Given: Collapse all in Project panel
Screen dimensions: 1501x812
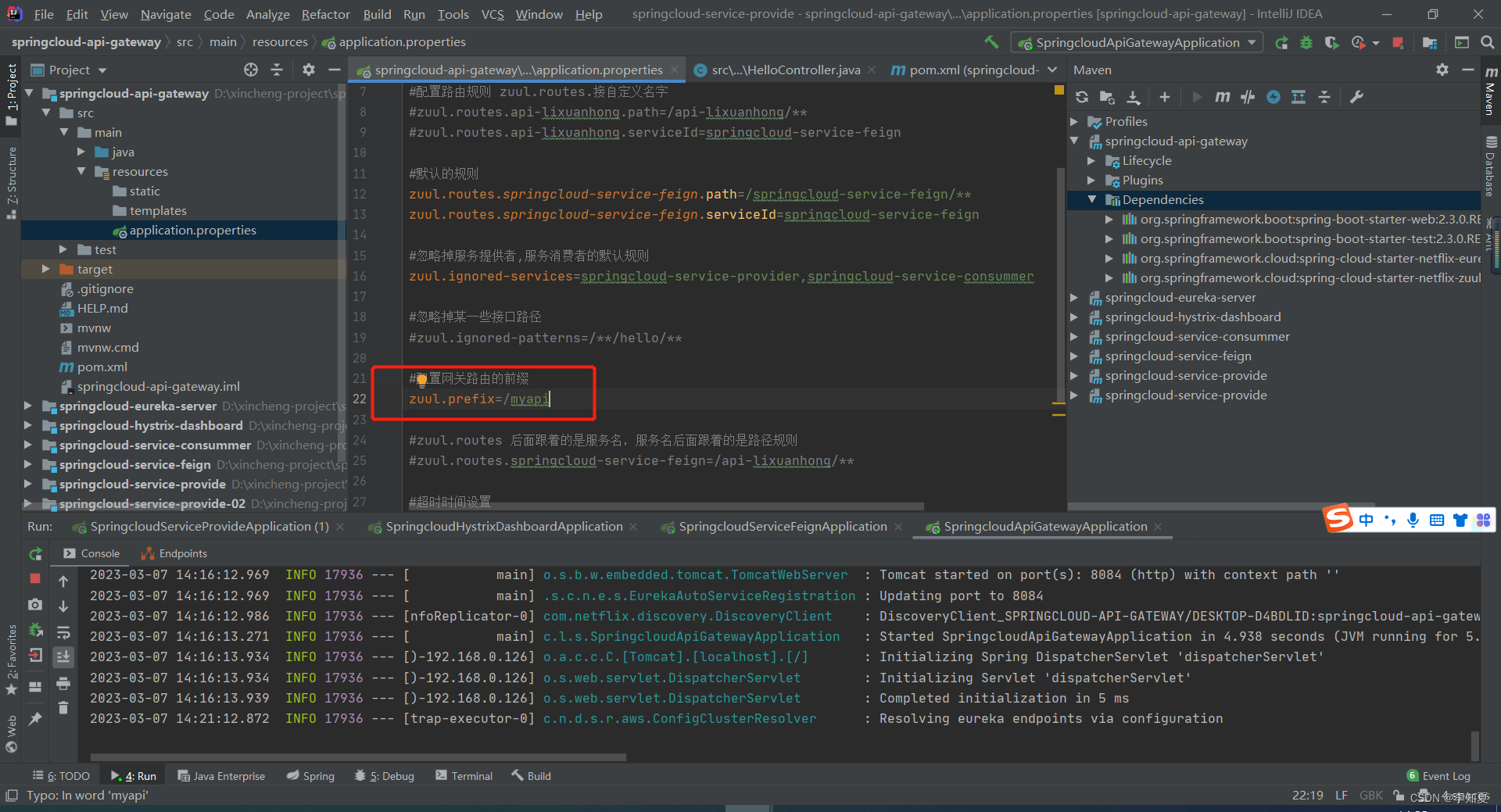Looking at the screenshot, I should 277,70.
